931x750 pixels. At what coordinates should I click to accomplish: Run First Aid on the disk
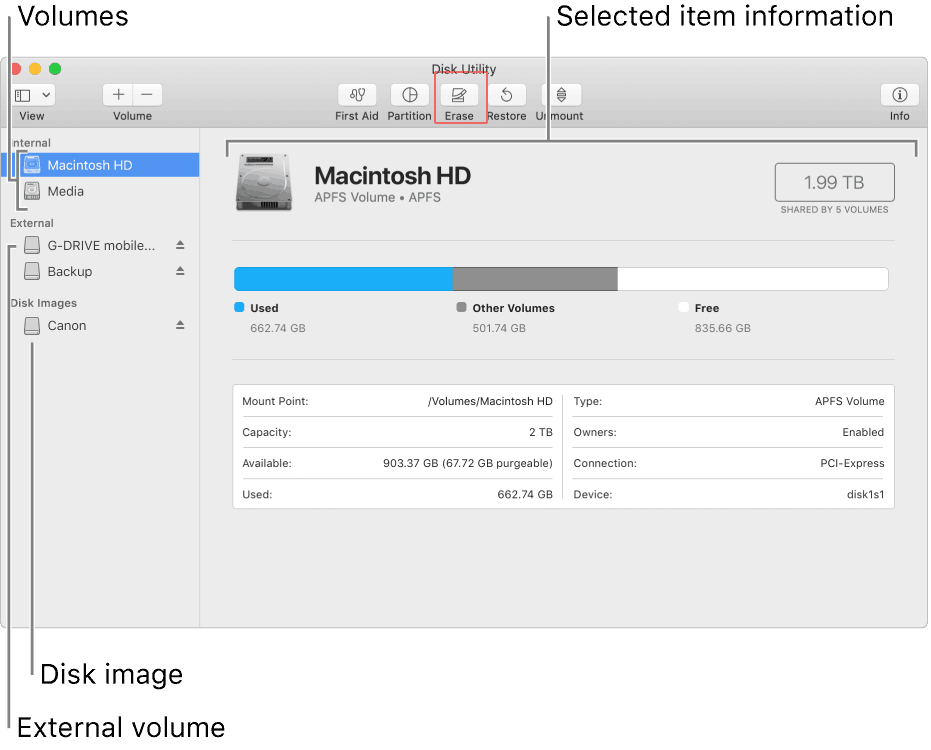(357, 94)
